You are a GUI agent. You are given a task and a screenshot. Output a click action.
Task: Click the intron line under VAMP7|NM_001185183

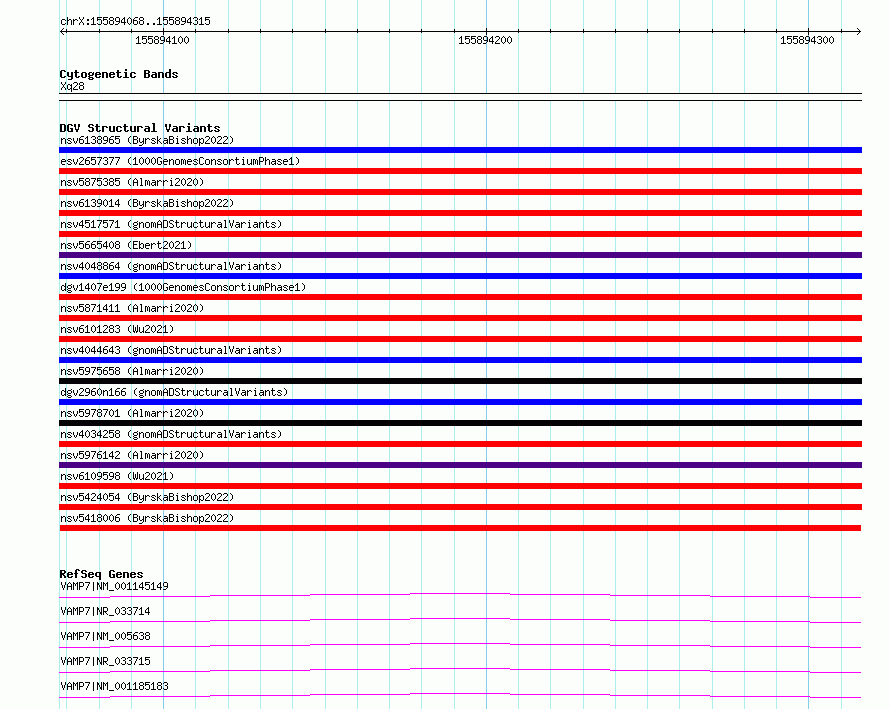coord(460,695)
